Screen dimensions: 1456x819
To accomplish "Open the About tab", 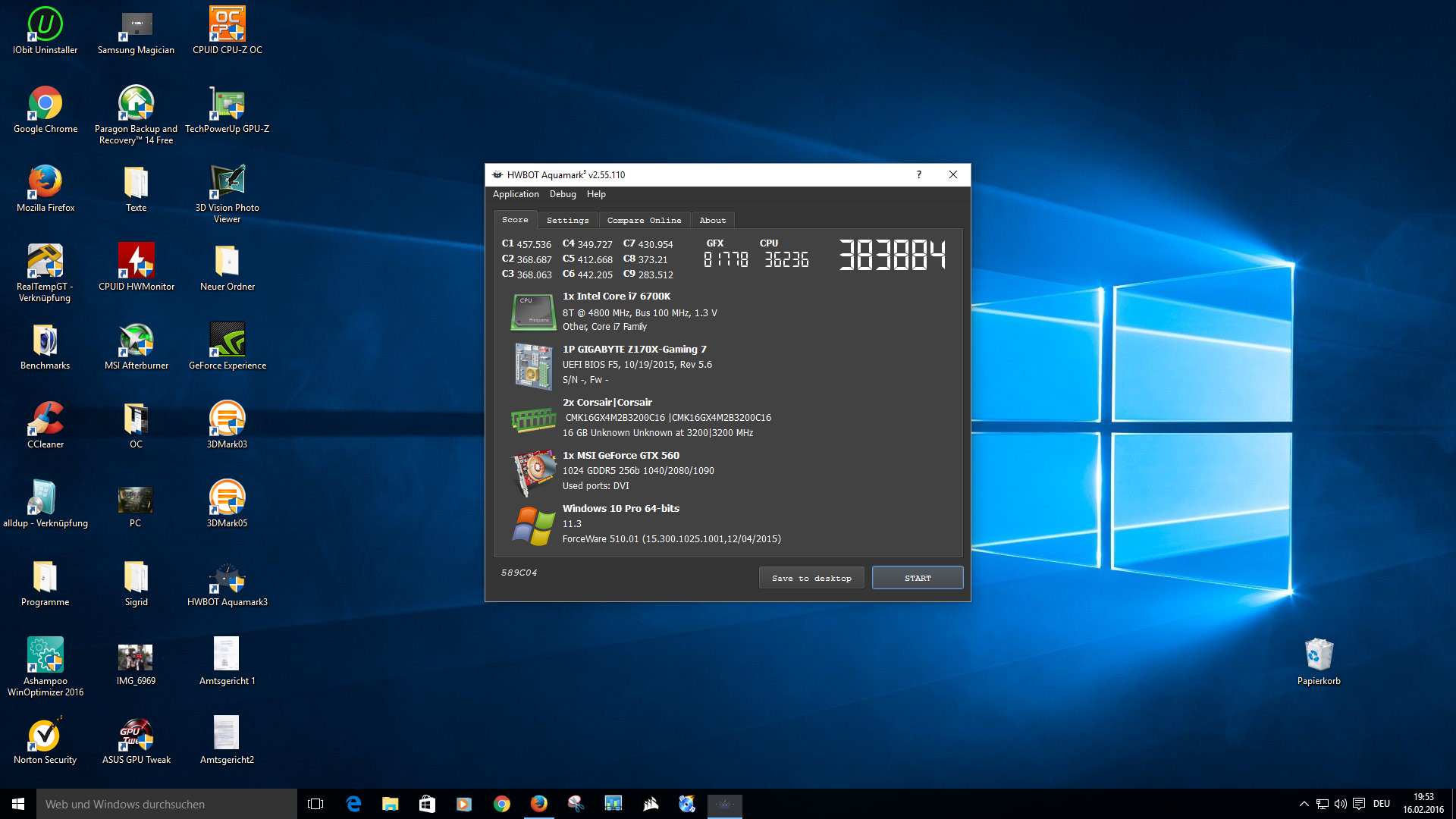I will point(712,221).
